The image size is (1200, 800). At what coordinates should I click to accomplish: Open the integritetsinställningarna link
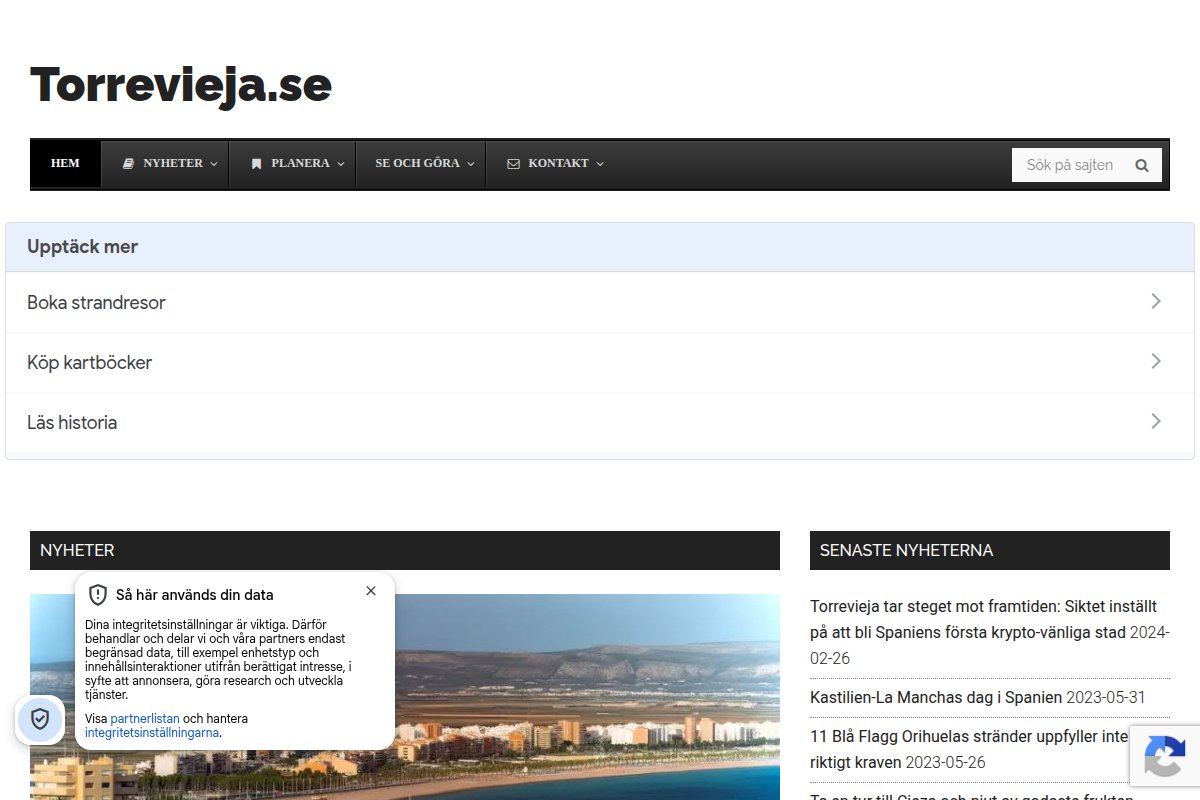[152, 733]
